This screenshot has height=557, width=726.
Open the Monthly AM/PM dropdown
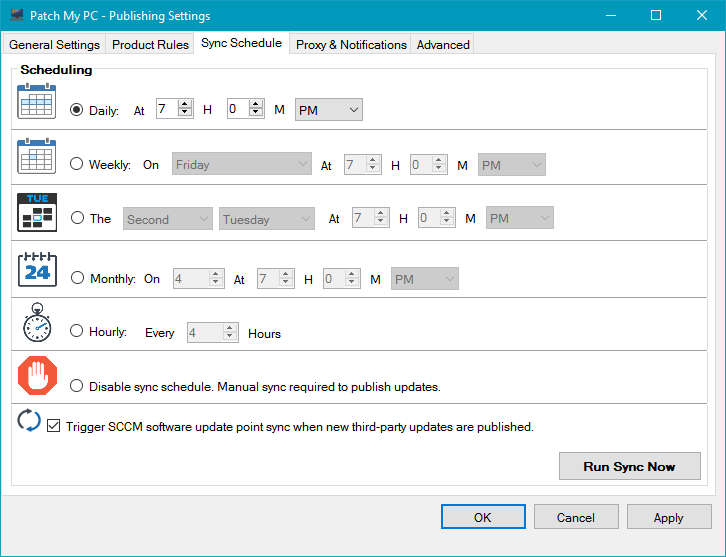click(x=425, y=279)
